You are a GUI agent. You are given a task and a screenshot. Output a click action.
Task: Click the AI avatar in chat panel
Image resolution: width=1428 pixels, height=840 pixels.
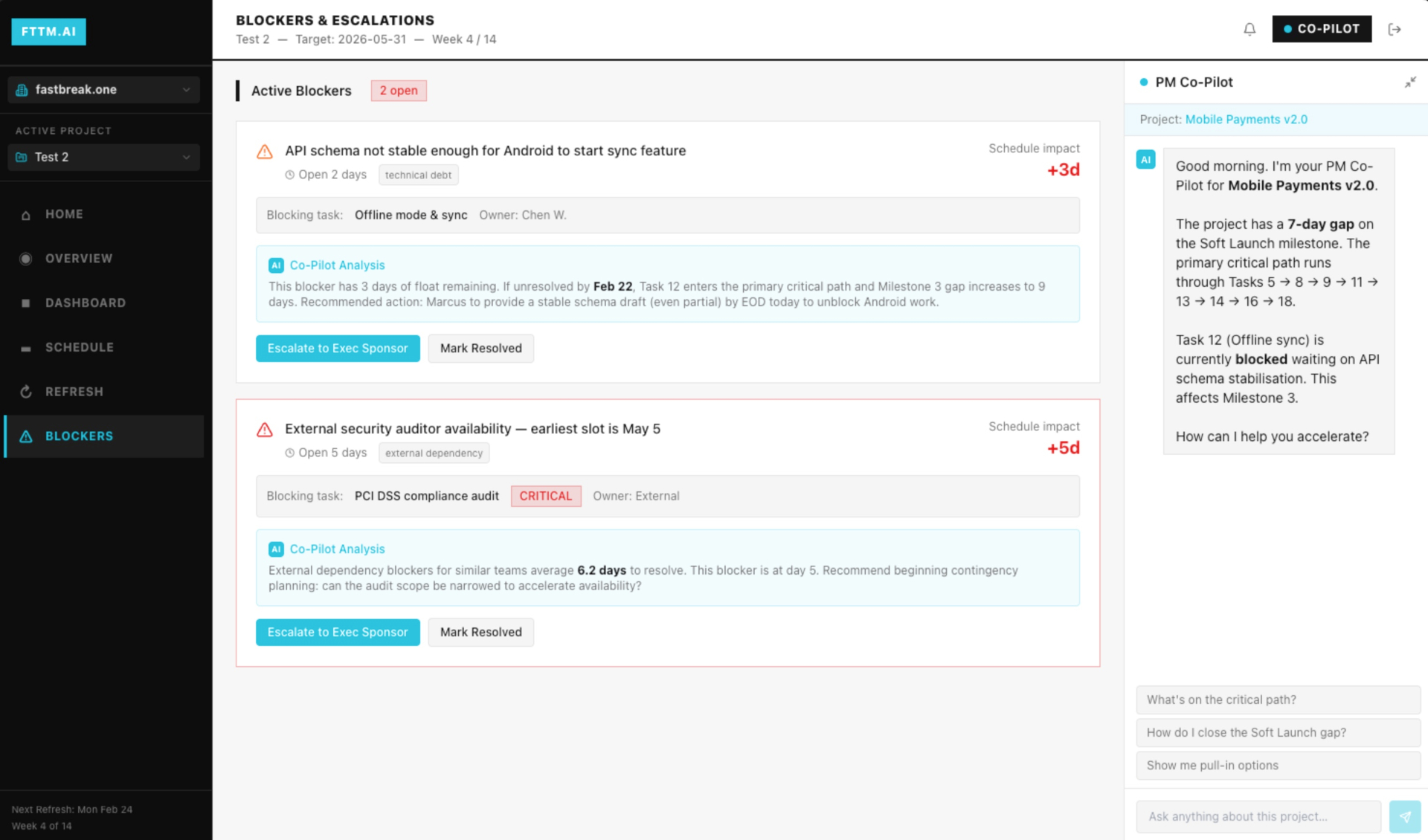(1145, 159)
